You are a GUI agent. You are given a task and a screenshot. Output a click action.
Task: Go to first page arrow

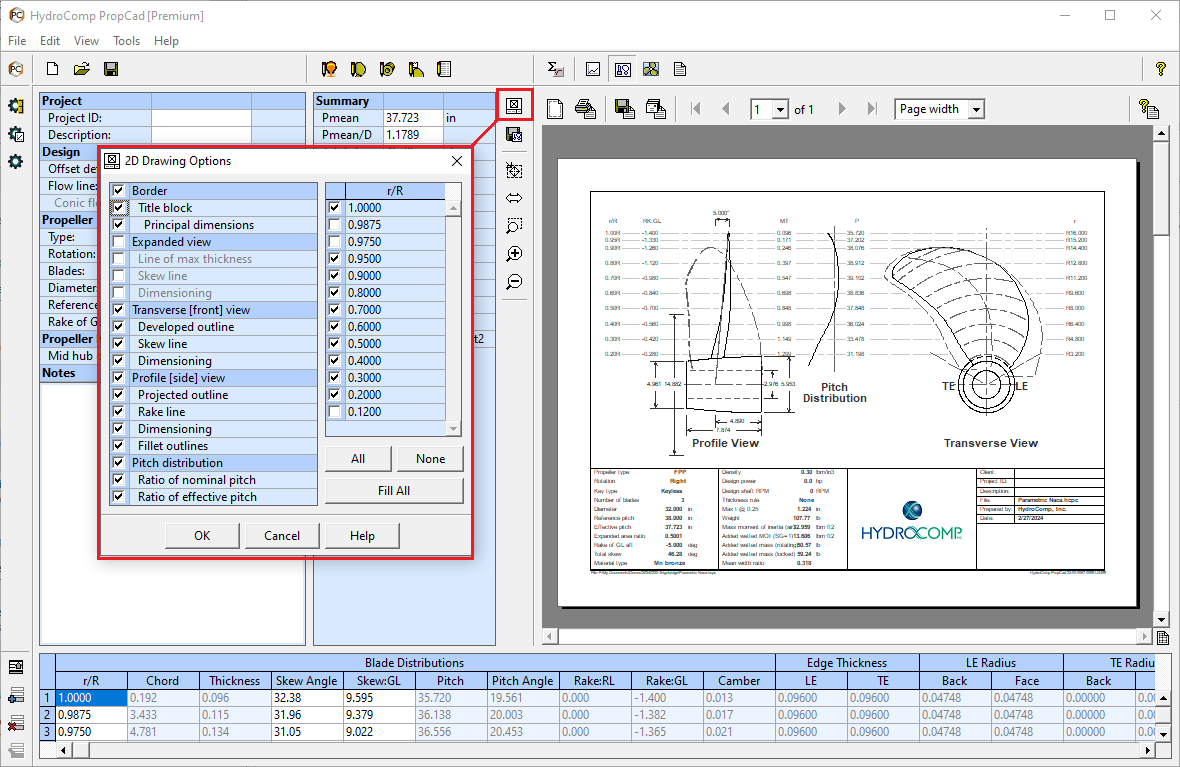695,109
